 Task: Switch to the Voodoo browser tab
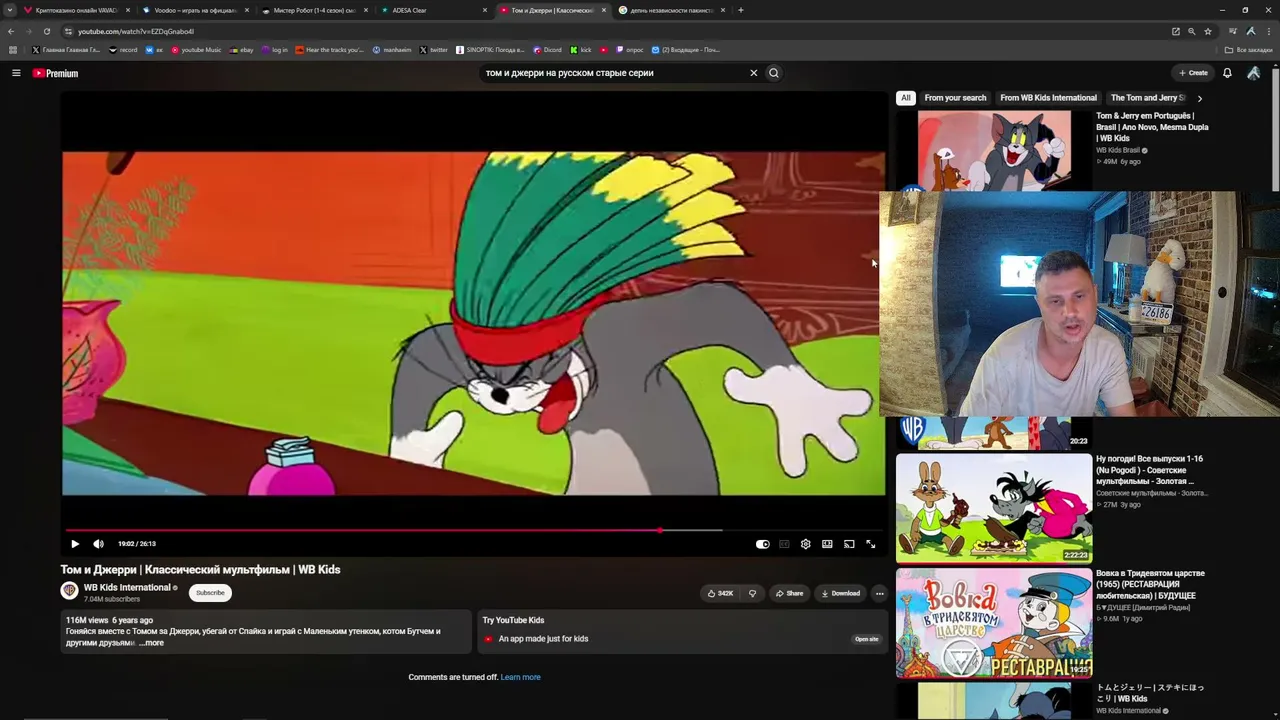click(x=195, y=10)
